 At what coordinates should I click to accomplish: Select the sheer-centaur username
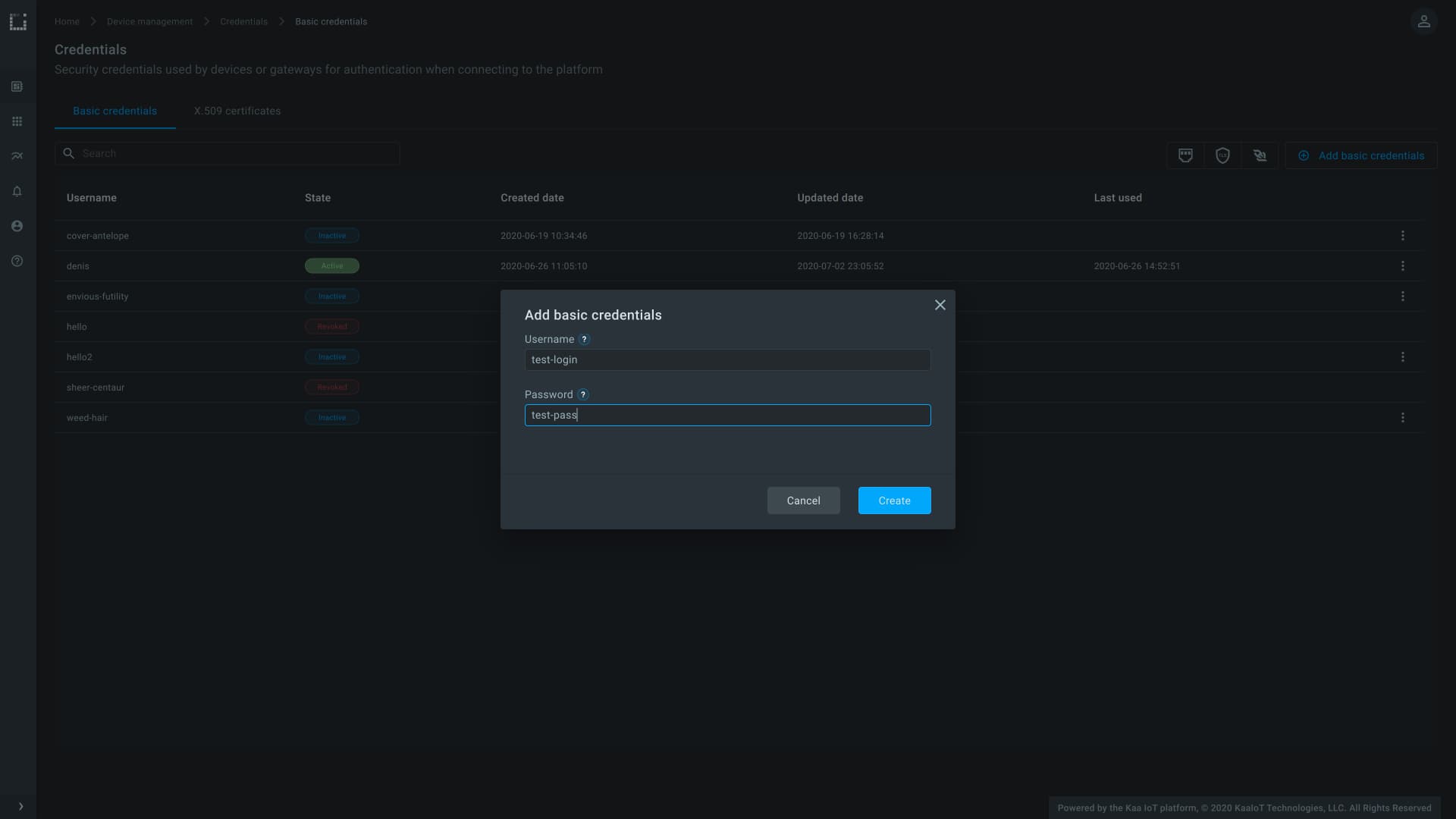96,388
